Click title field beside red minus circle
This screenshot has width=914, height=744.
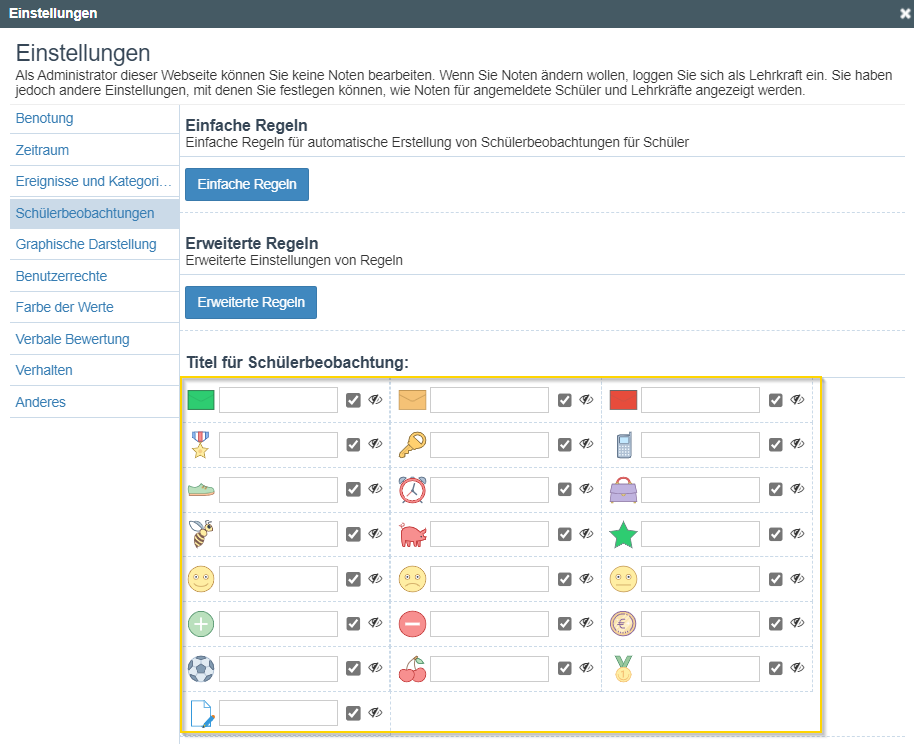coord(489,624)
